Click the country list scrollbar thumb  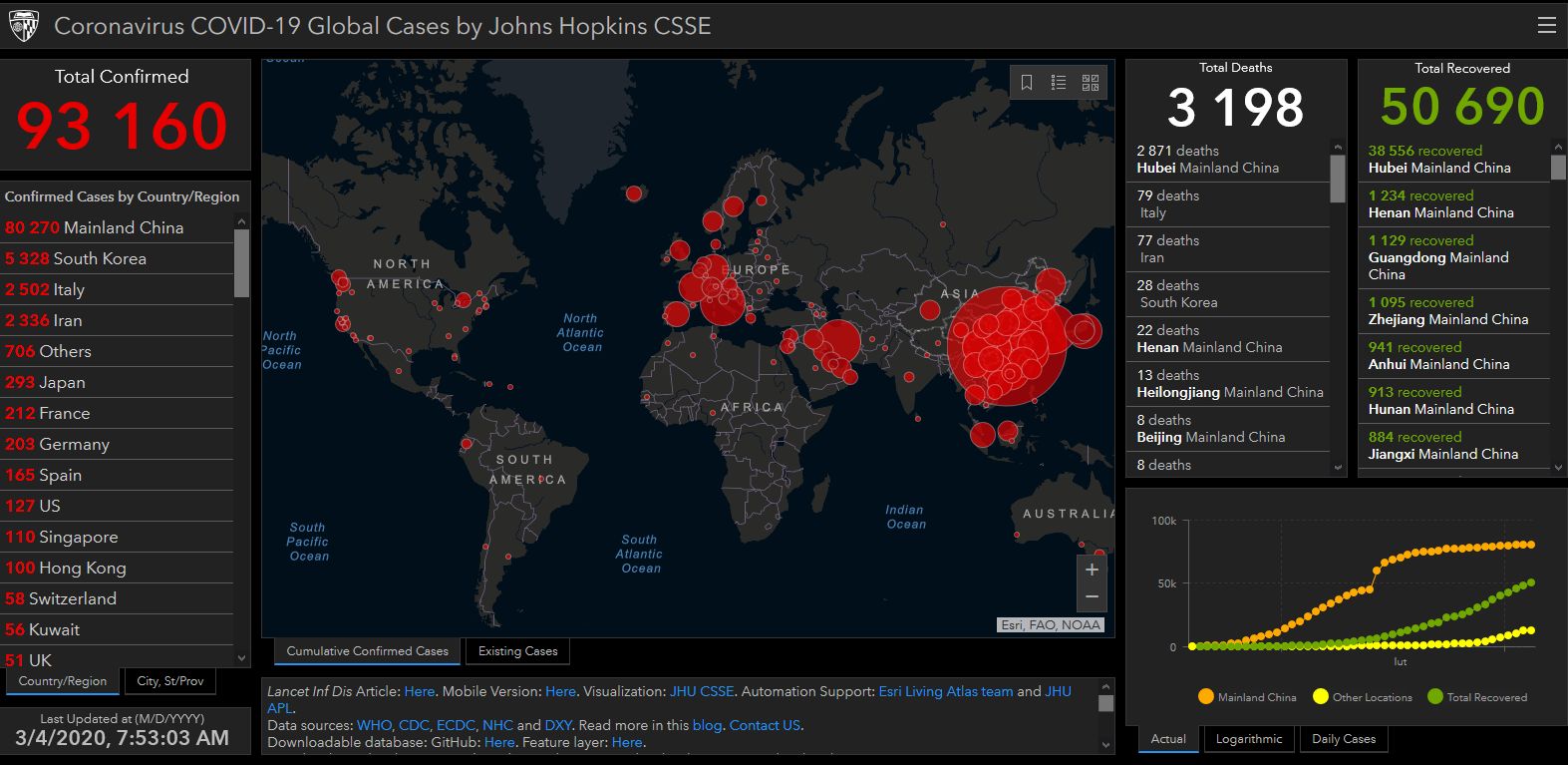point(241,263)
